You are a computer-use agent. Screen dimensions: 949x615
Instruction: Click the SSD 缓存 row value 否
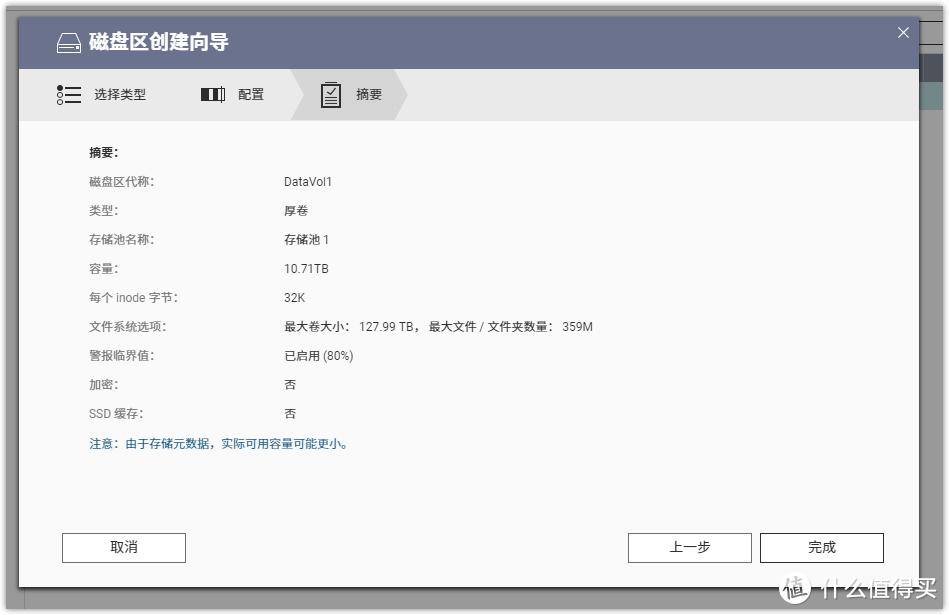(x=290, y=413)
